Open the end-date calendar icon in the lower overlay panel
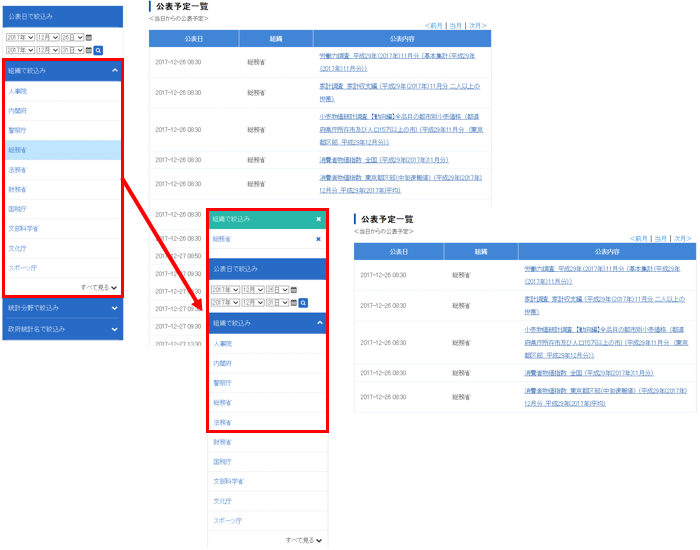The image size is (700, 550). pyautogui.click(x=294, y=302)
